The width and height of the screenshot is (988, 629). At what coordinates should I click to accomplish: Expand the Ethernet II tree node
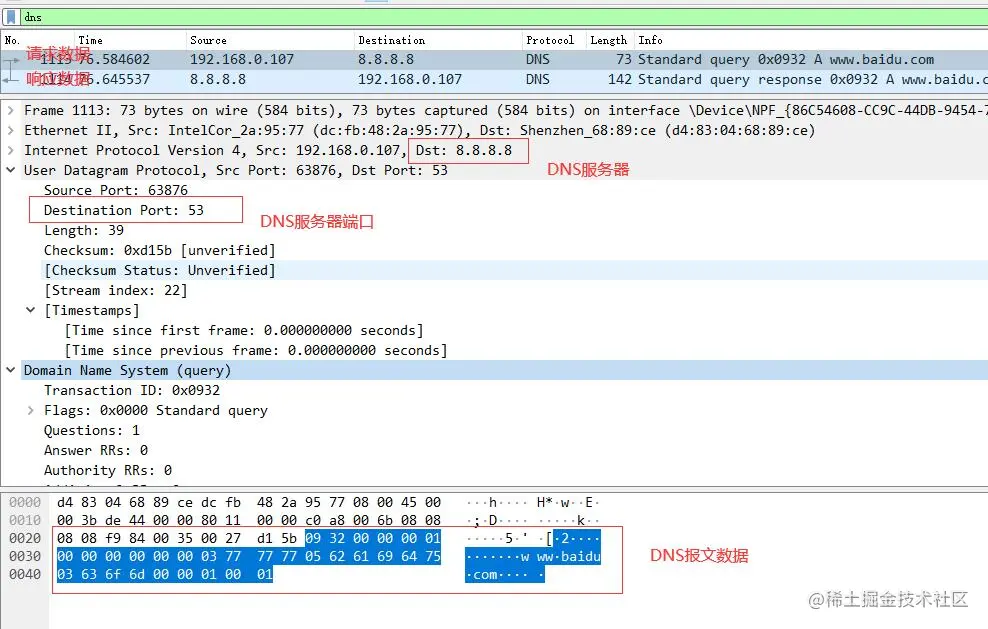click(x=11, y=130)
